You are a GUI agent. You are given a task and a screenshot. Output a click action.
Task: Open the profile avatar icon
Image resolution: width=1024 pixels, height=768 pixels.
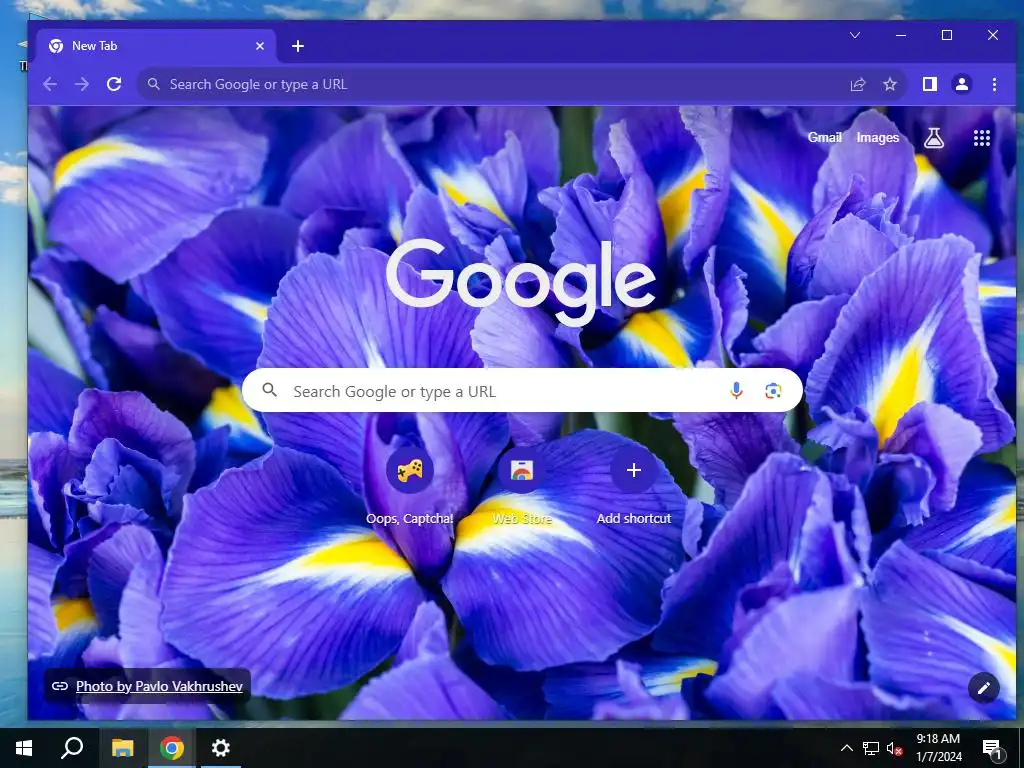pyautogui.click(x=962, y=84)
